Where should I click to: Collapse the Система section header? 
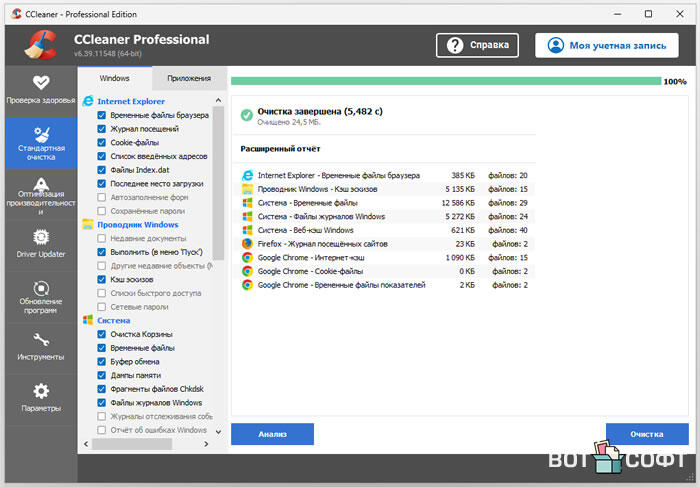114,320
